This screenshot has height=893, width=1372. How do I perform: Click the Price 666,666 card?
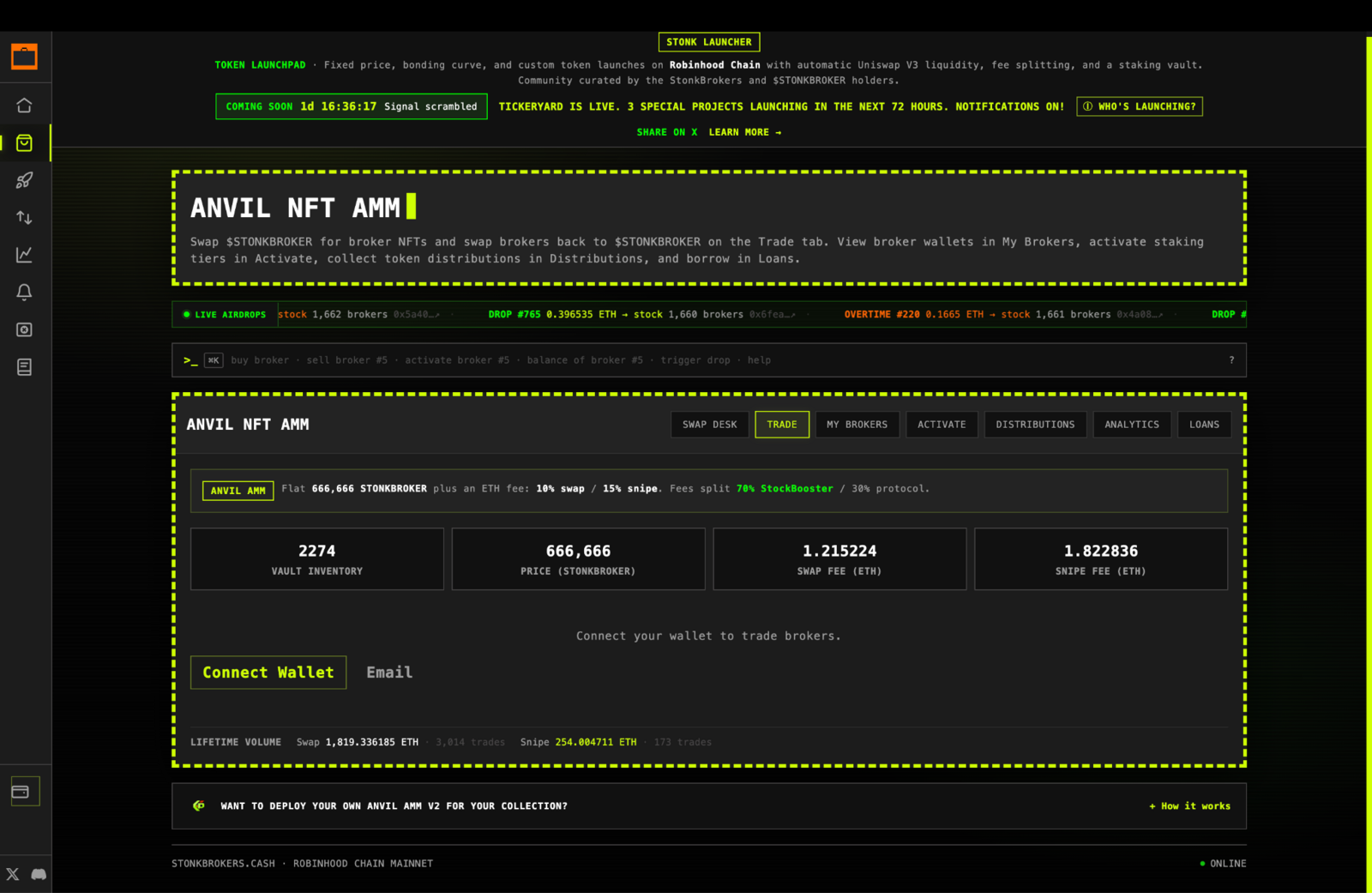click(578, 559)
